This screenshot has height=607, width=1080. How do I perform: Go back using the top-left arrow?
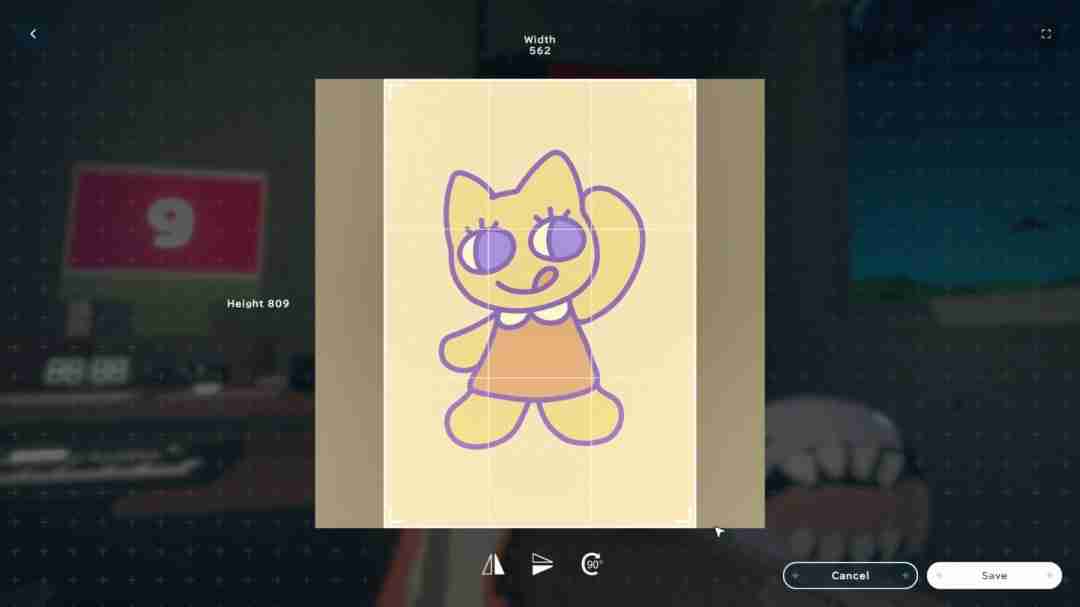[x=33, y=34]
